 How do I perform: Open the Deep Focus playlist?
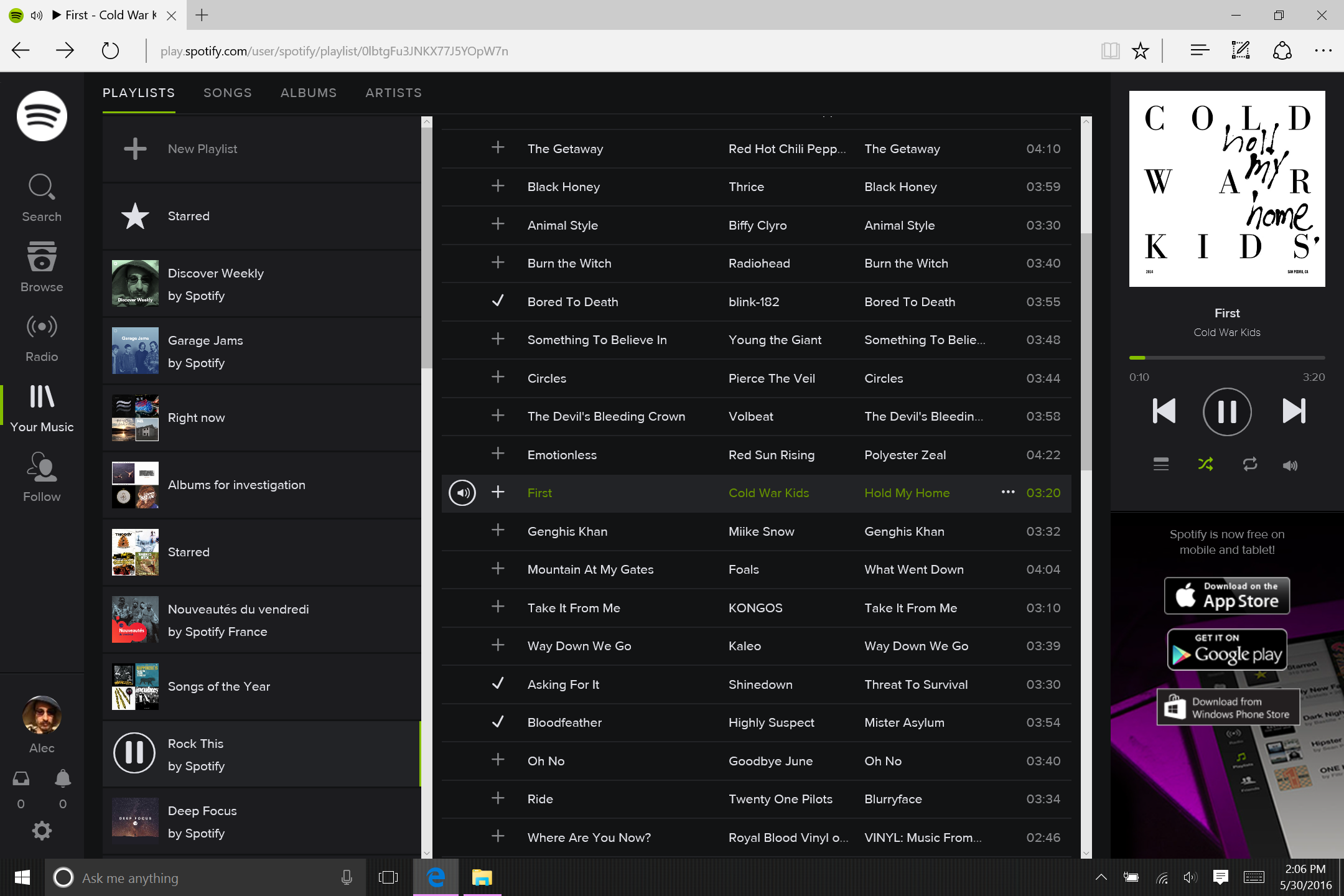point(262,821)
